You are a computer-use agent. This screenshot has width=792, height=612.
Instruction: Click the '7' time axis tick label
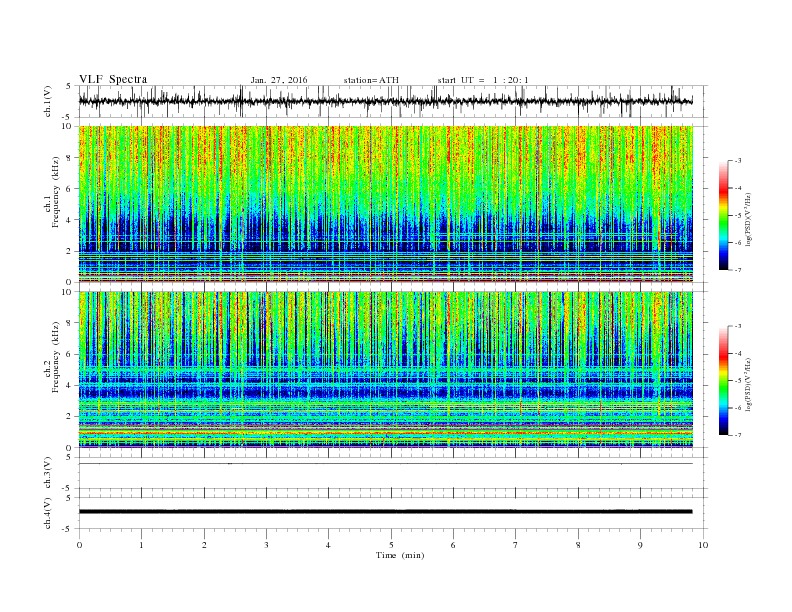(x=516, y=545)
